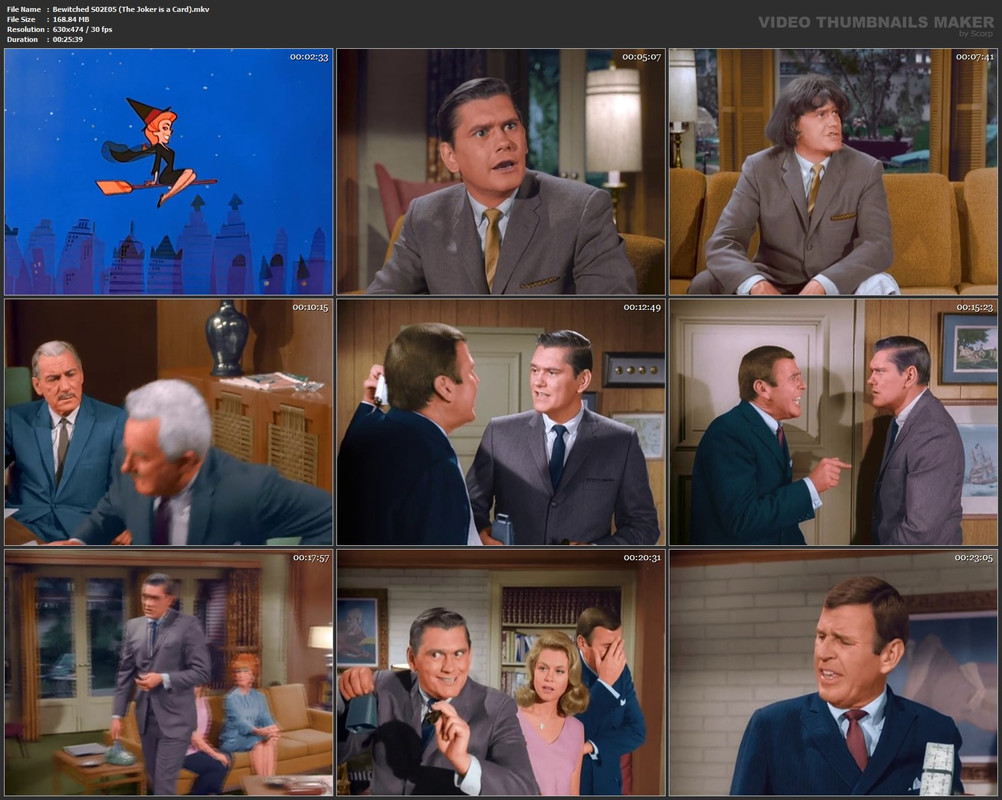The height and width of the screenshot is (800, 1002).
Task: Open the thumbnail at 00:17:57
Action: pos(169,673)
